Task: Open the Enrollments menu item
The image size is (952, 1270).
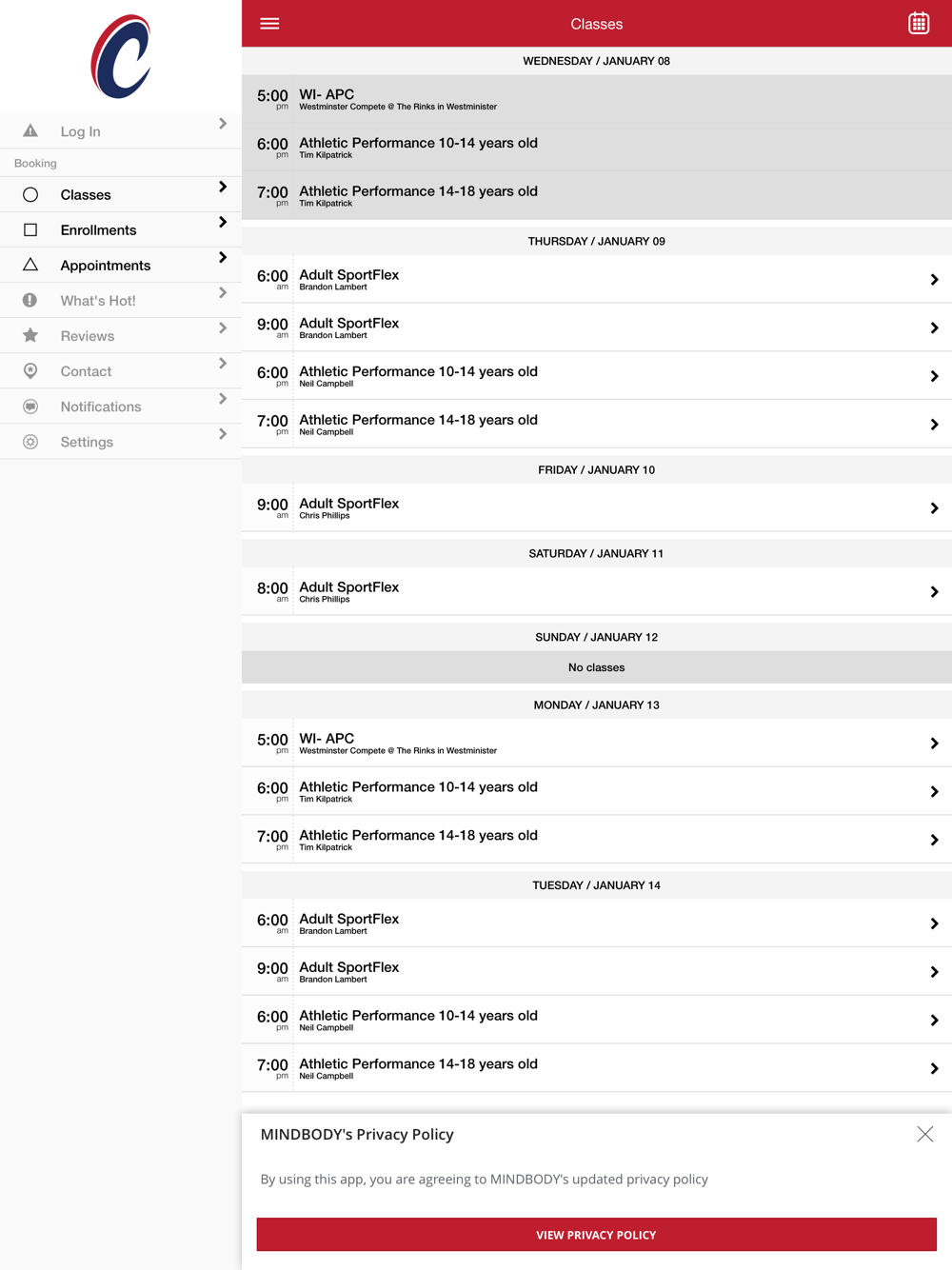Action: point(98,230)
